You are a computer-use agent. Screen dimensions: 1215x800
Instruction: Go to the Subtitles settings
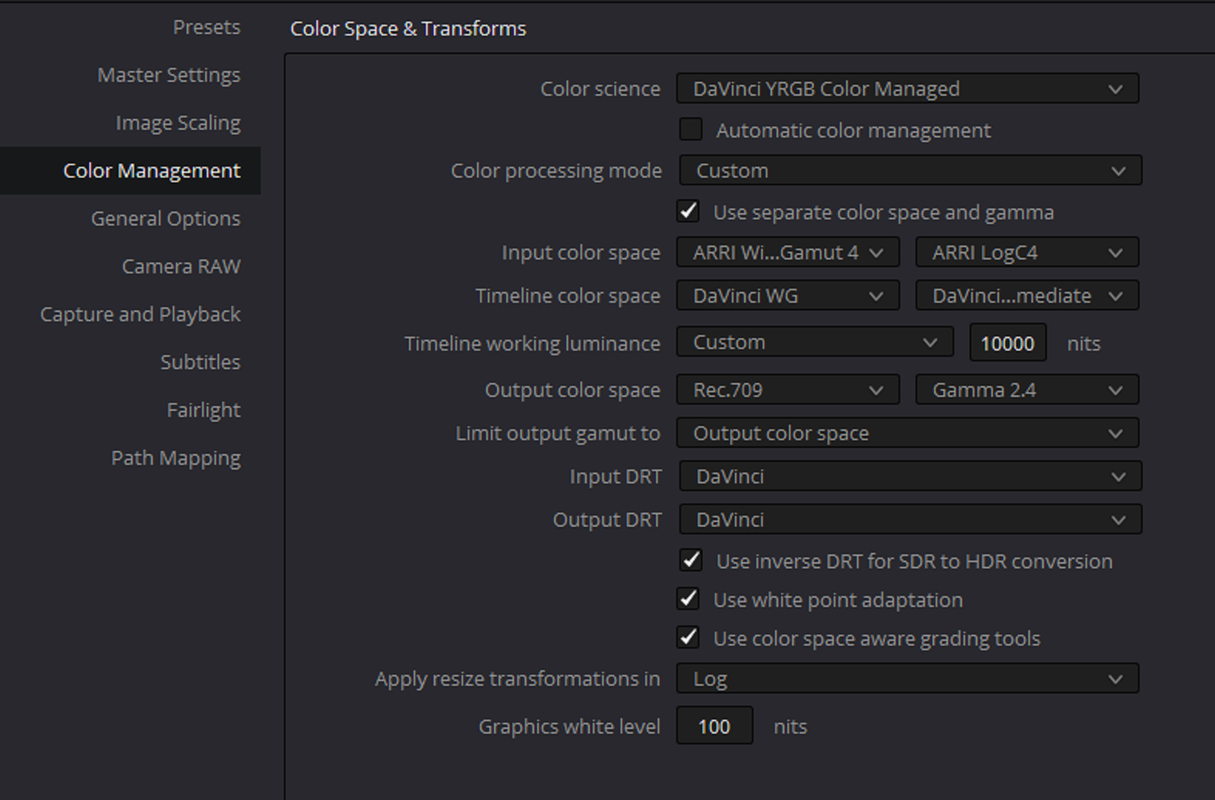(200, 362)
